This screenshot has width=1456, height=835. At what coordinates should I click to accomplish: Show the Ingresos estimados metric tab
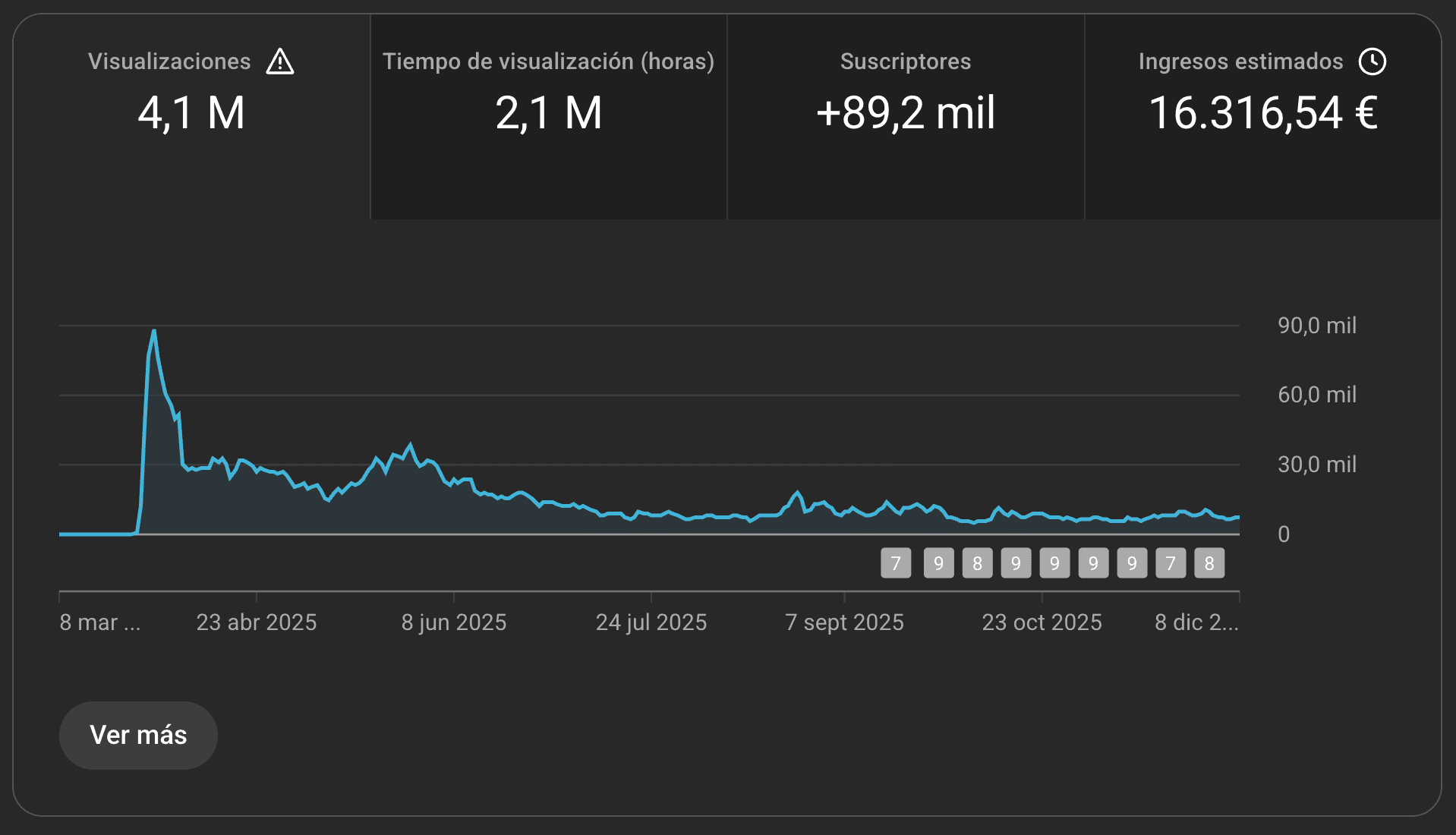[x=1262, y=115]
